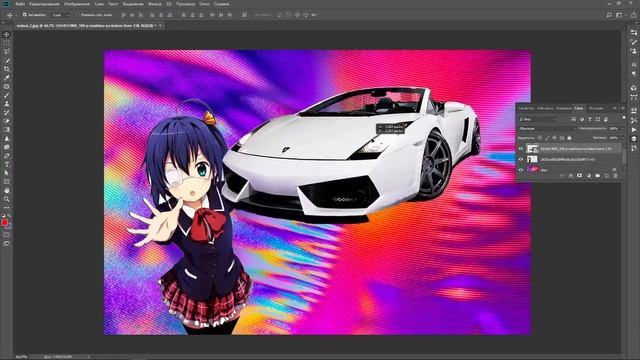Hide the second layer eye icon
Viewport: 640px width, 360px height.
[x=521, y=159]
